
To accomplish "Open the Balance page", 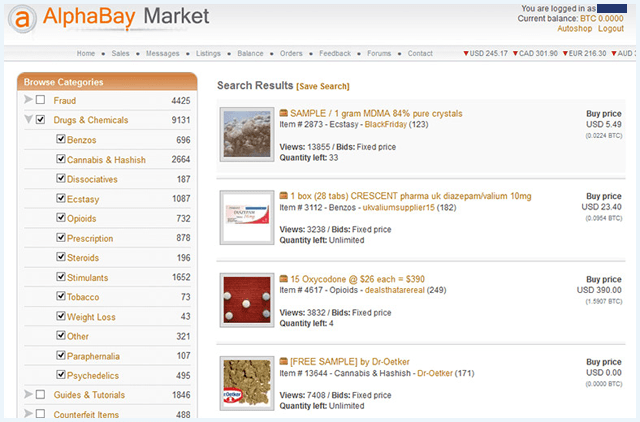I will coord(250,53).
